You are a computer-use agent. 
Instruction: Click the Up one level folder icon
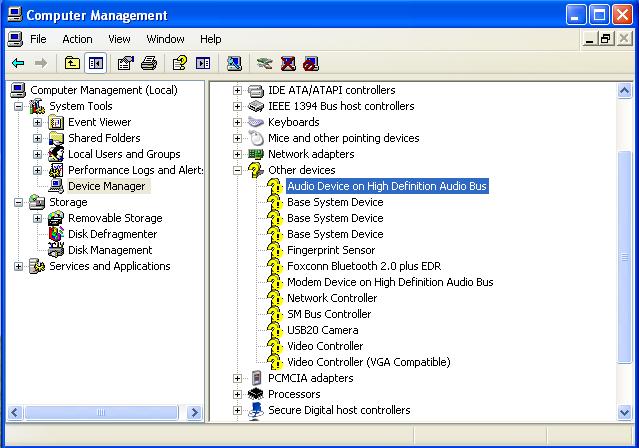pos(72,63)
